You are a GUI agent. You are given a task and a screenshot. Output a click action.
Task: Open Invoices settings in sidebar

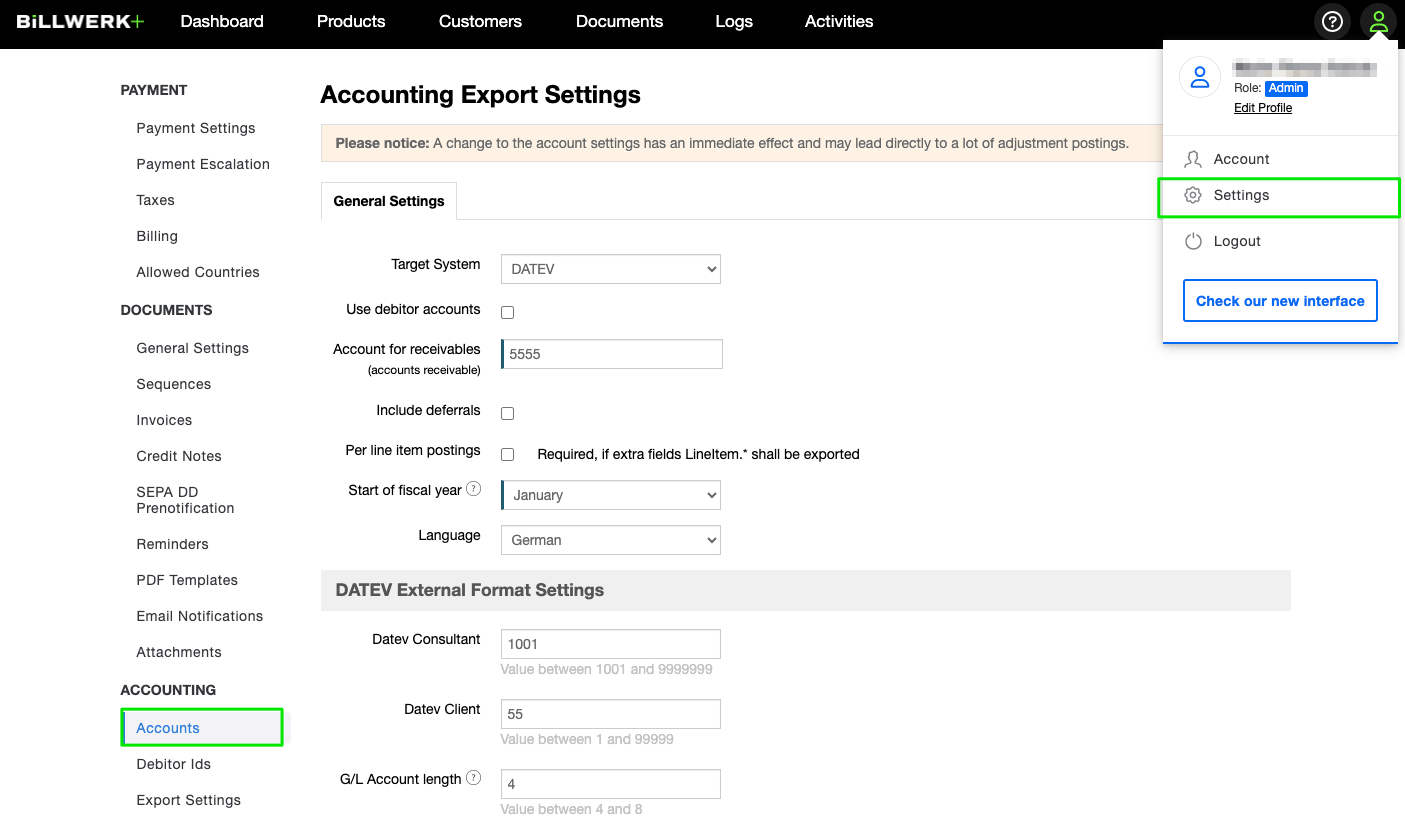click(x=164, y=420)
